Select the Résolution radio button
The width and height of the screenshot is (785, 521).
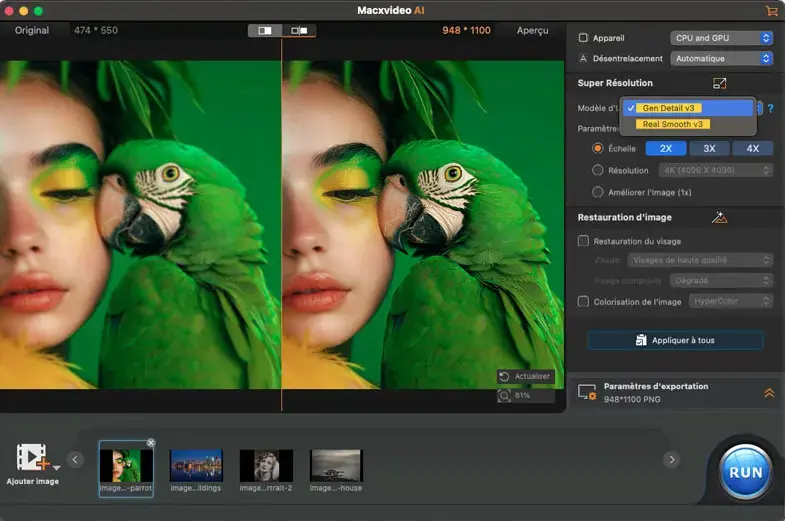coord(598,171)
